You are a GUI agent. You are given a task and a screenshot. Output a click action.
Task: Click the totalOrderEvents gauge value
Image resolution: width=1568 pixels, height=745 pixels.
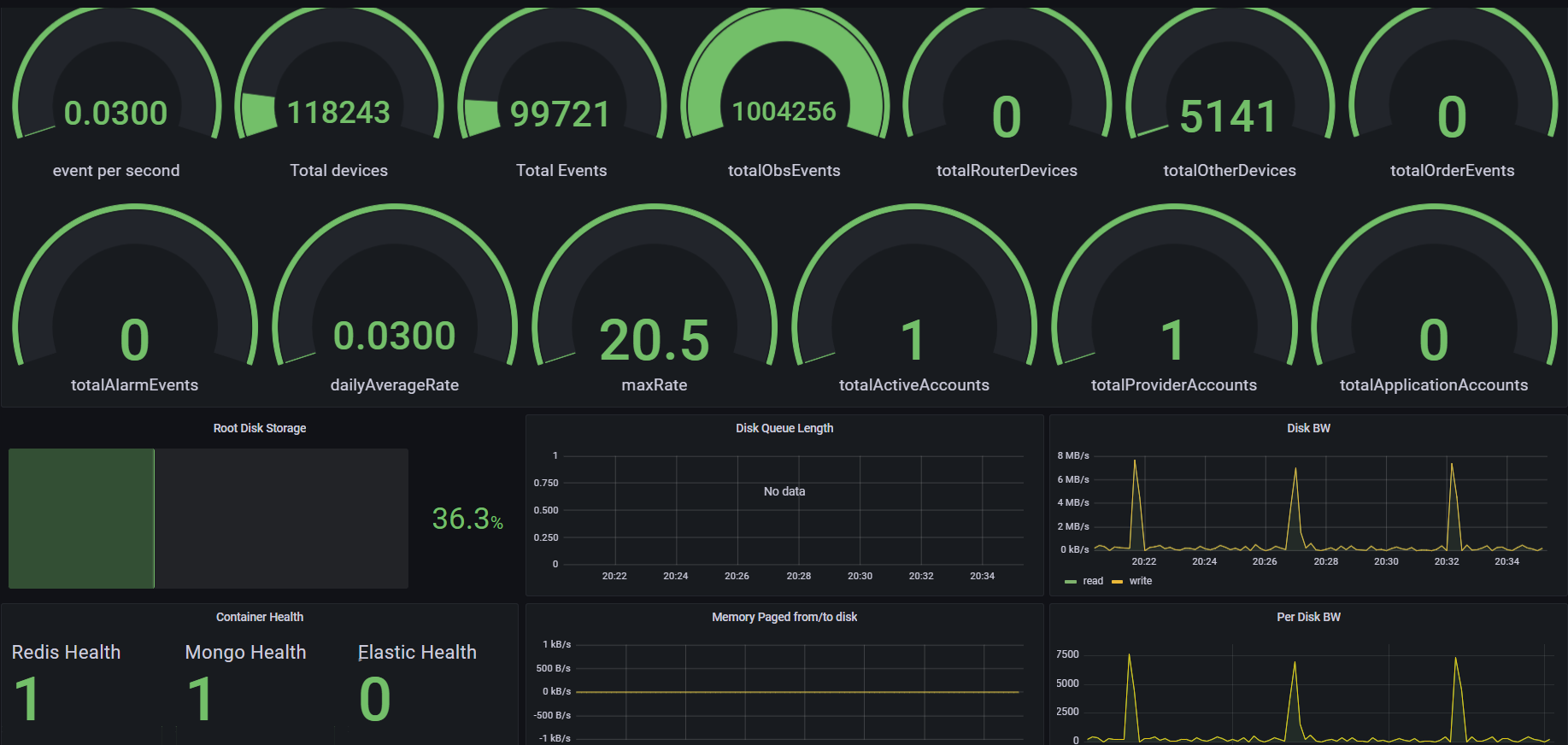[1452, 117]
